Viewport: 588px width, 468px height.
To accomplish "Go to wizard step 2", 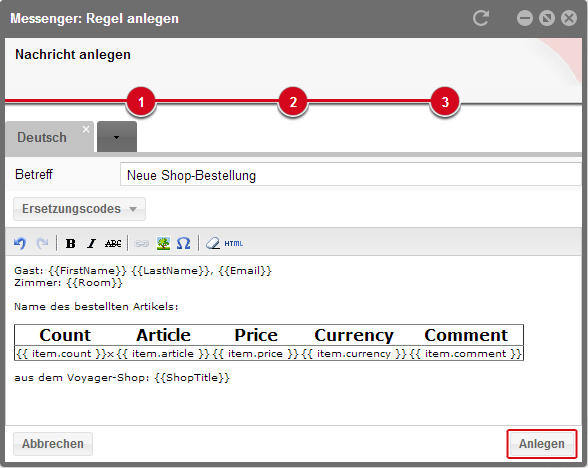I will point(293,102).
